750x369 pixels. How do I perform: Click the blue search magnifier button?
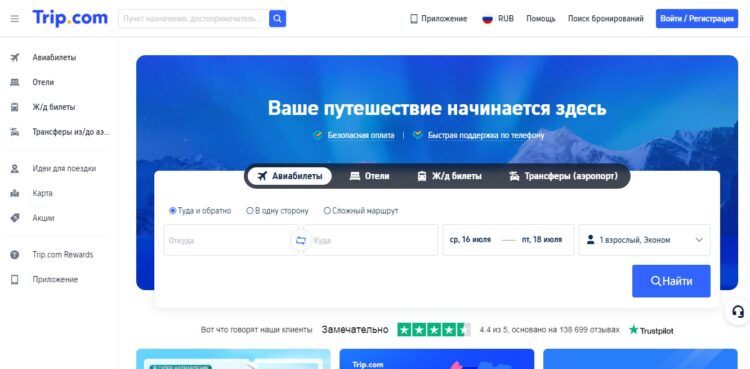(277, 19)
